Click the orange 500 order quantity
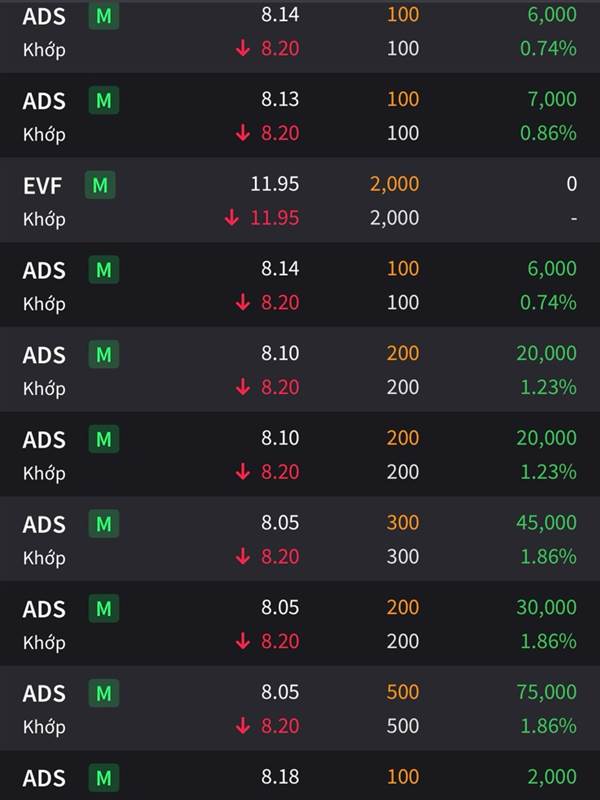The width and height of the screenshot is (600, 800). coord(402,692)
